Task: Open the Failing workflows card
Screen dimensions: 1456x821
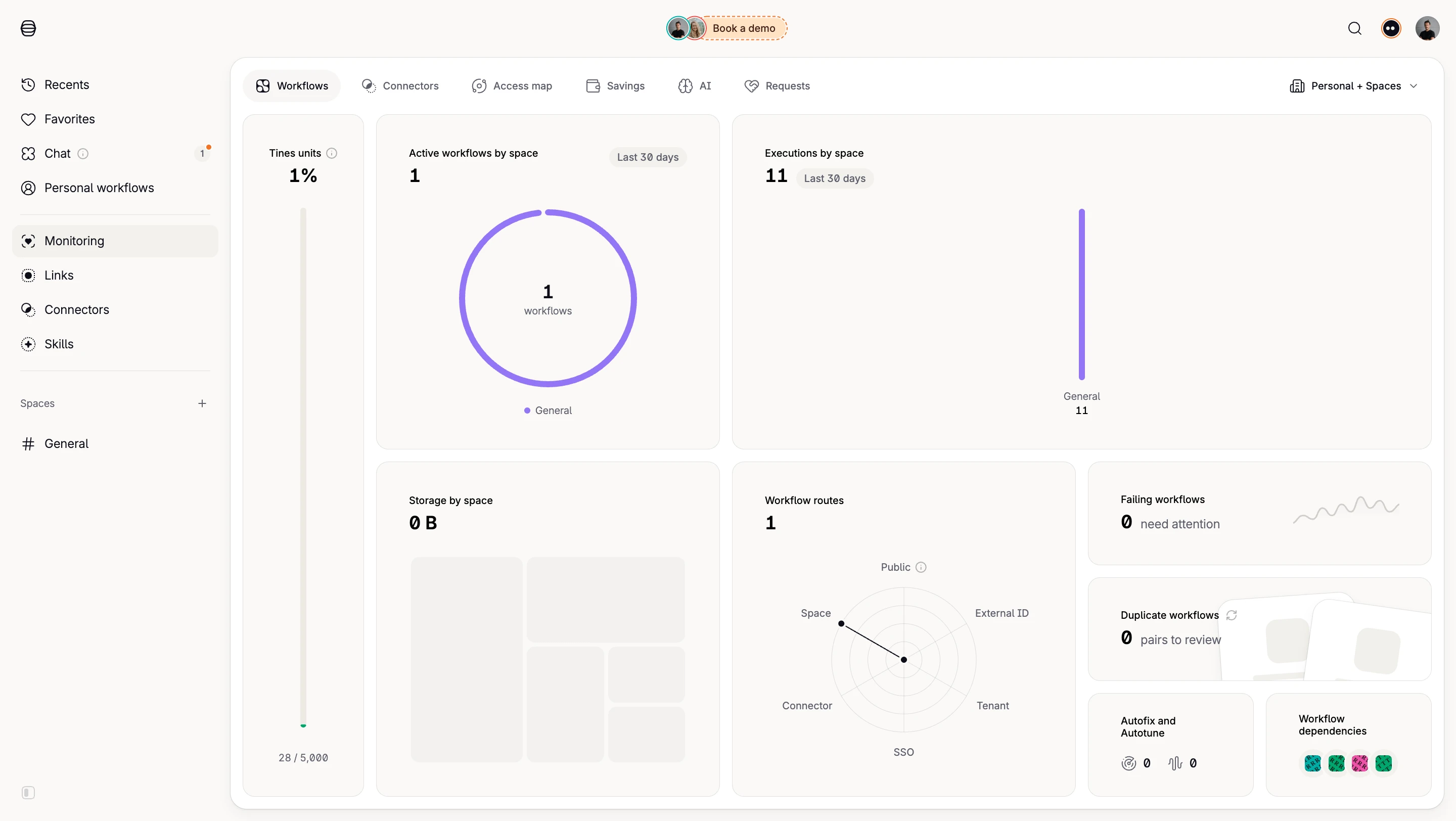Action: pyautogui.click(x=1259, y=514)
